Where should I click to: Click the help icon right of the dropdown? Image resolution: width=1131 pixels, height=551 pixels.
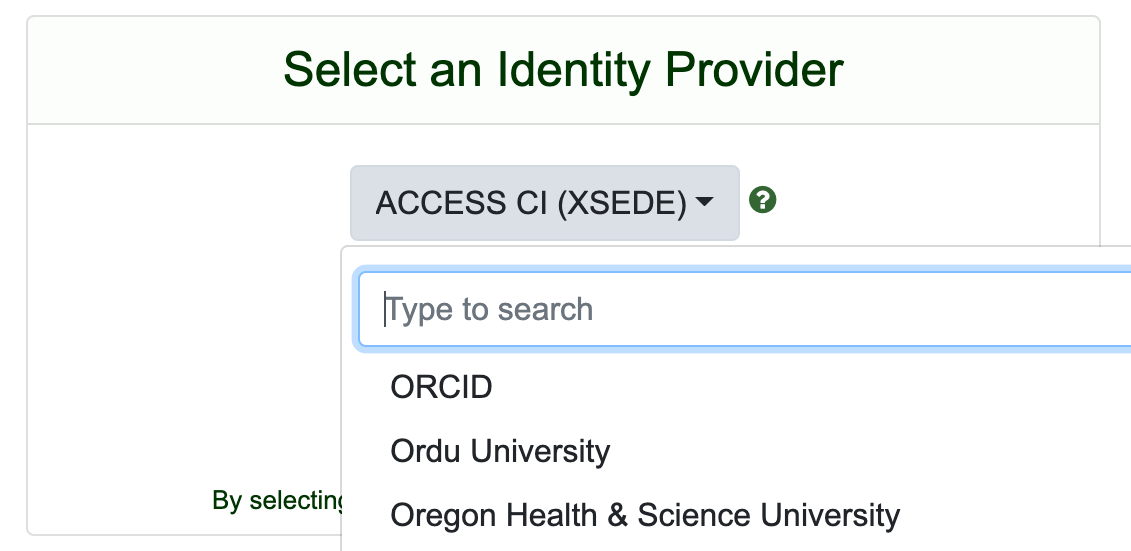(x=763, y=201)
